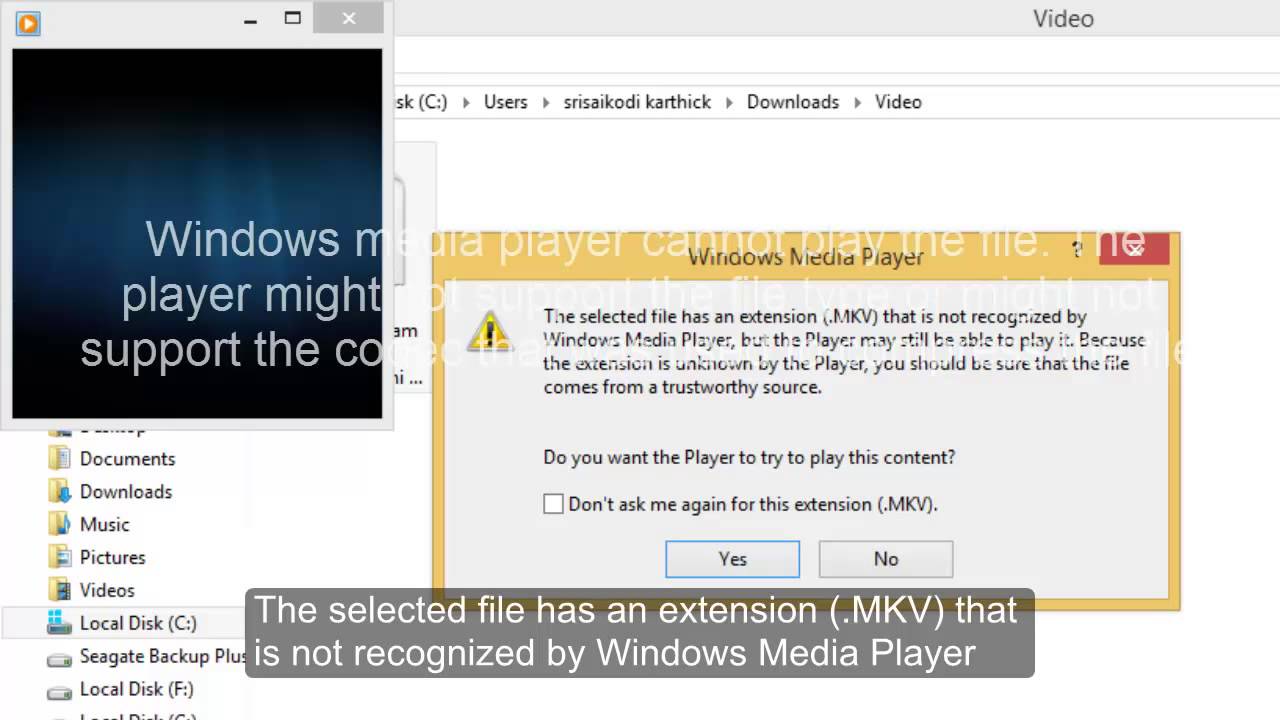Click the Pictures folder icon
1280x720 pixels.
tap(60, 557)
